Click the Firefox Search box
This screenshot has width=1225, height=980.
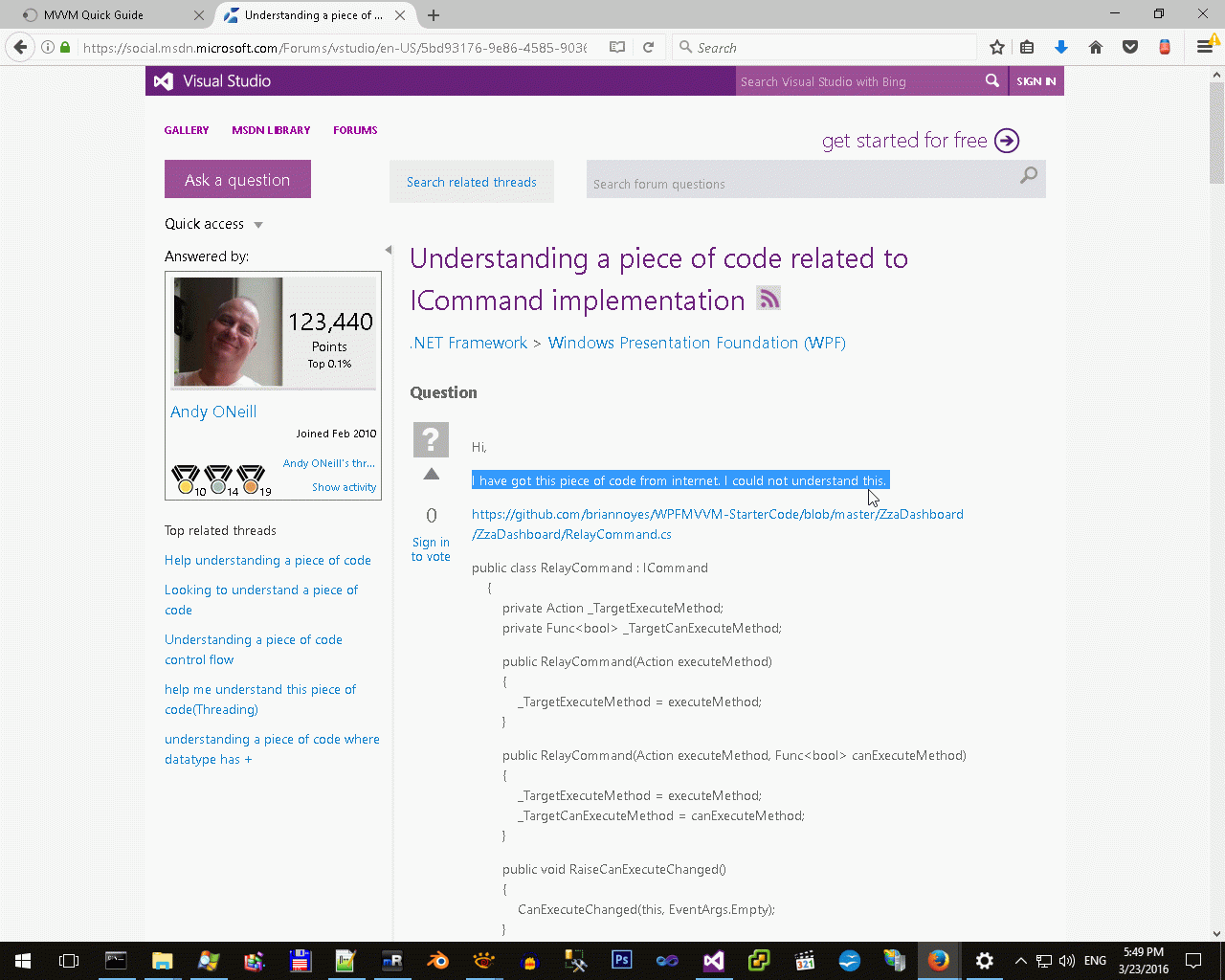[823, 47]
